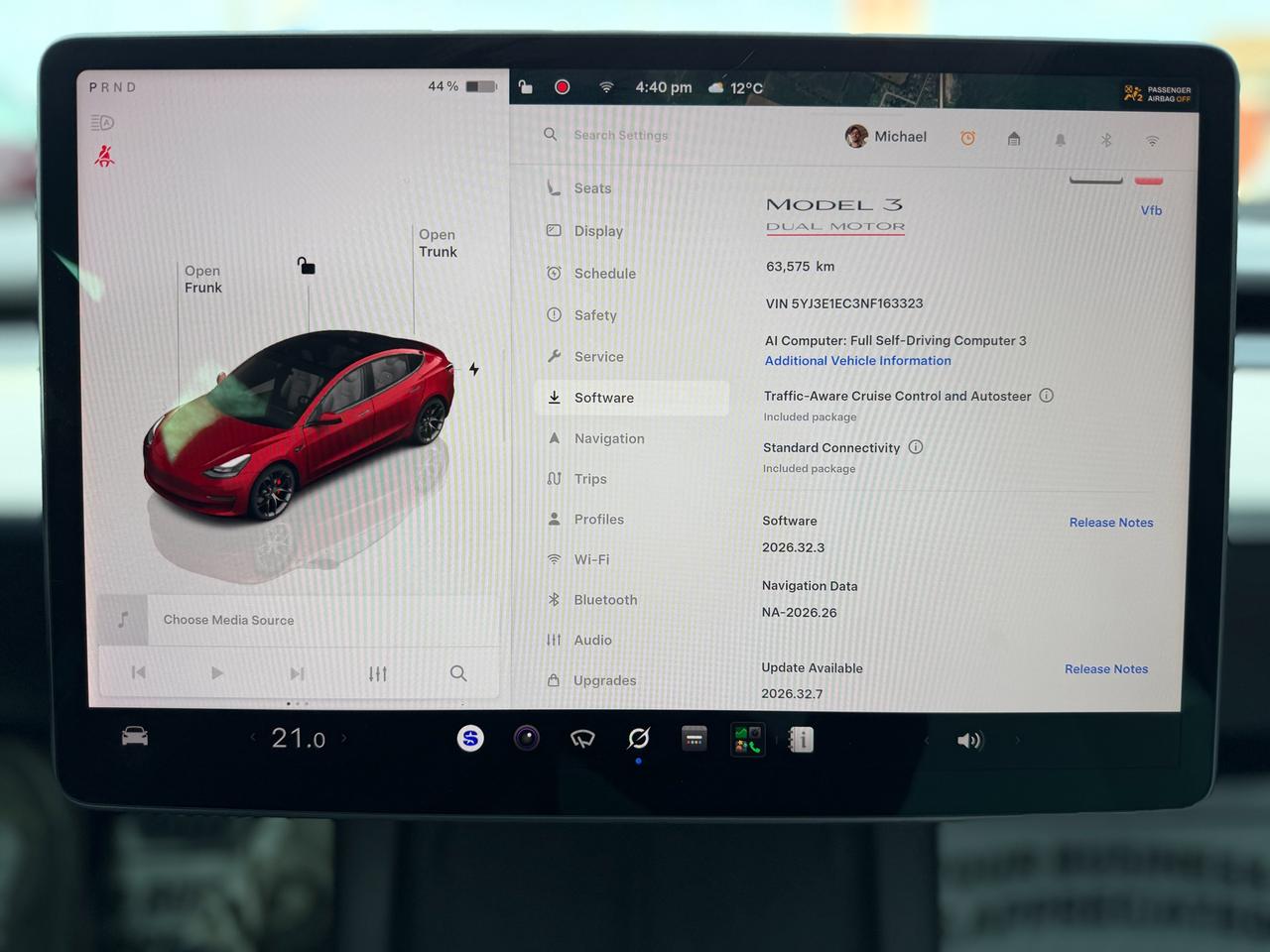This screenshot has width=1270, height=952.
Task: Open the Michael driver profile selector
Action: [x=886, y=137]
